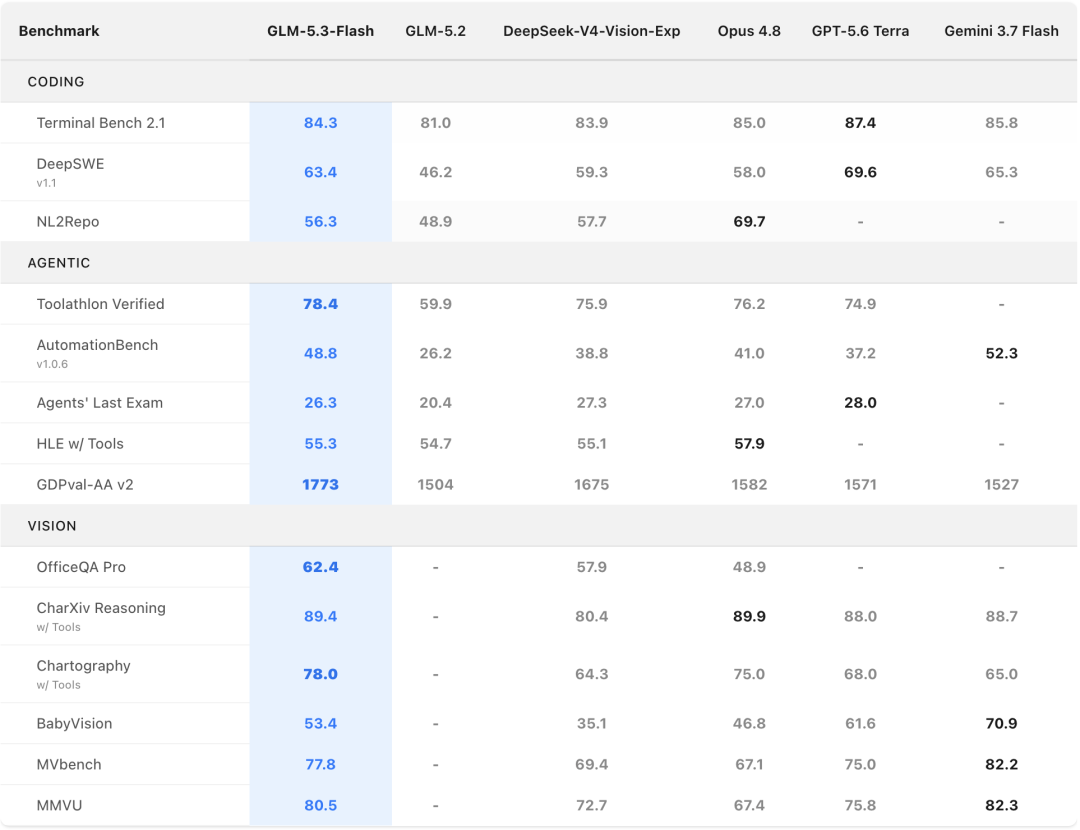
Task: Select the bold 82.2 MVbench score
Action: point(1001,764)
